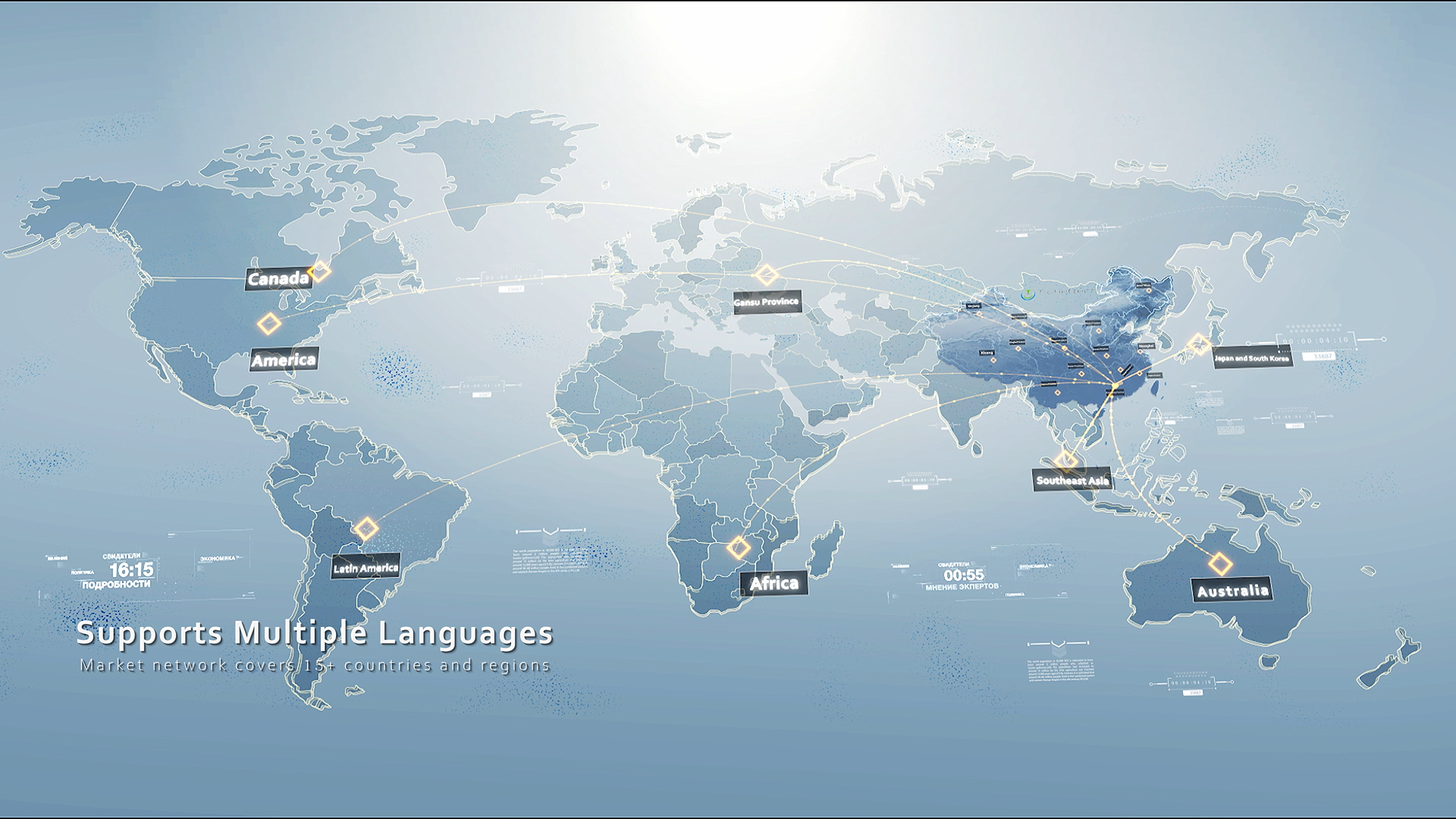Select the Japan and South Korea label
This screenshot has width=1456, height=819.
pos(1252,357)
